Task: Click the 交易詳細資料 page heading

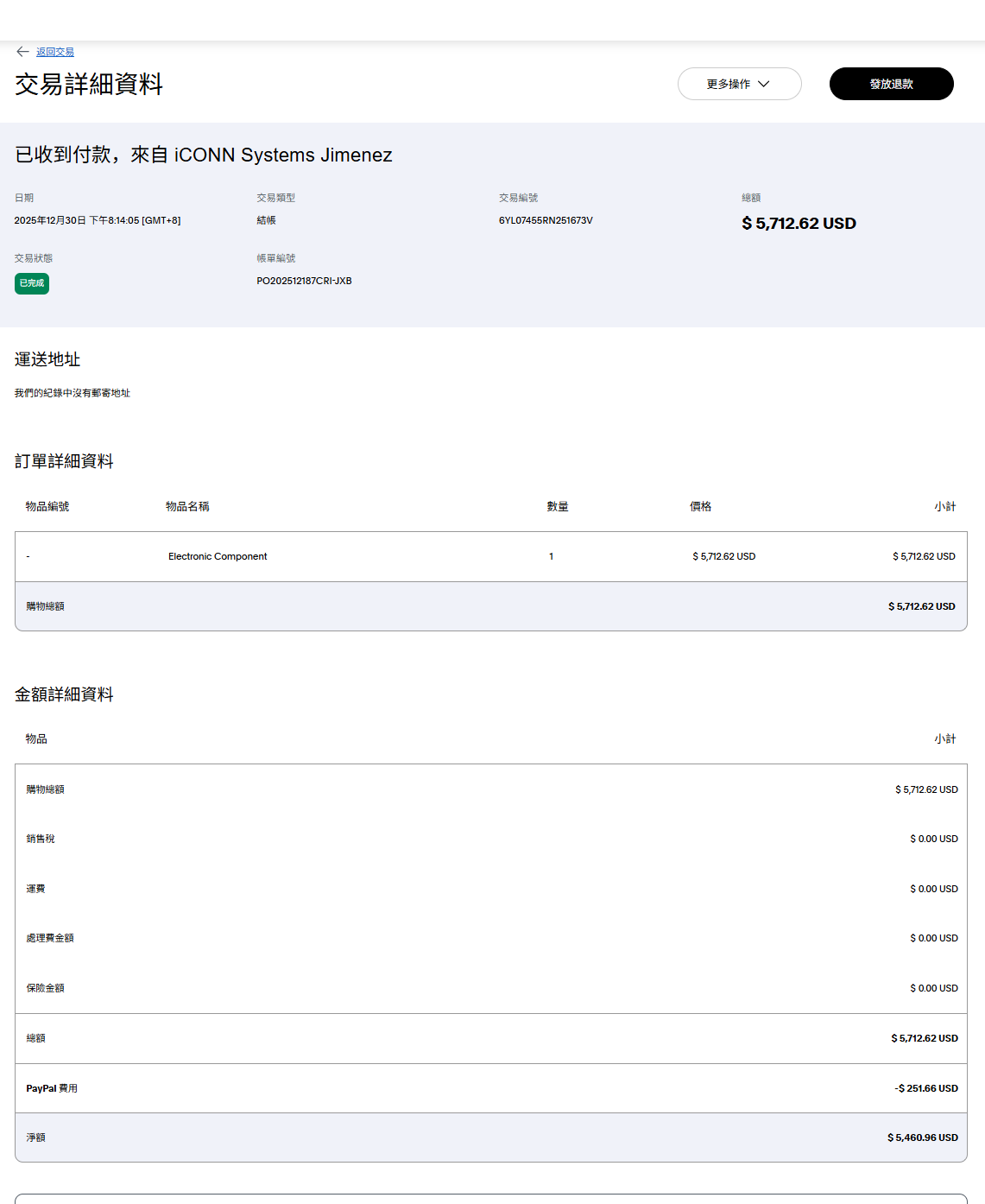Action: [89, 85]
